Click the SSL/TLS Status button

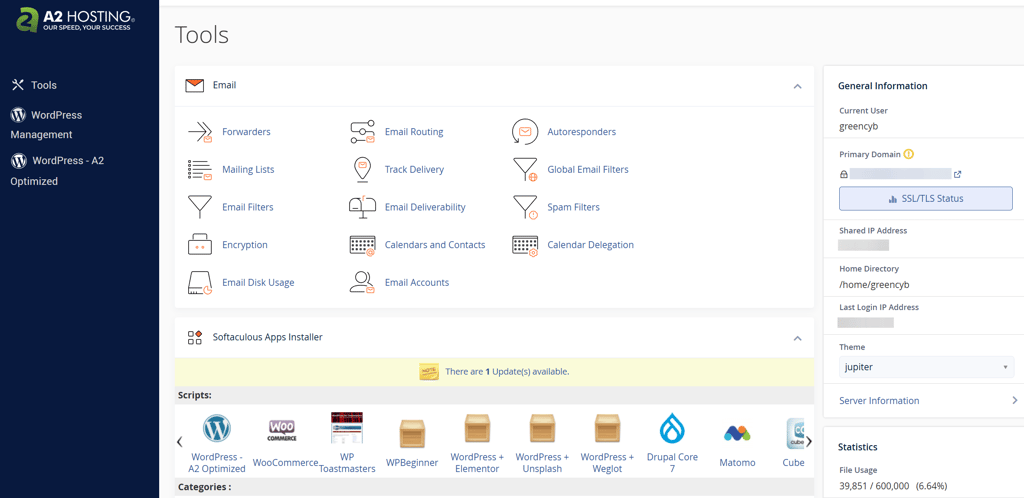pos(926,198)
